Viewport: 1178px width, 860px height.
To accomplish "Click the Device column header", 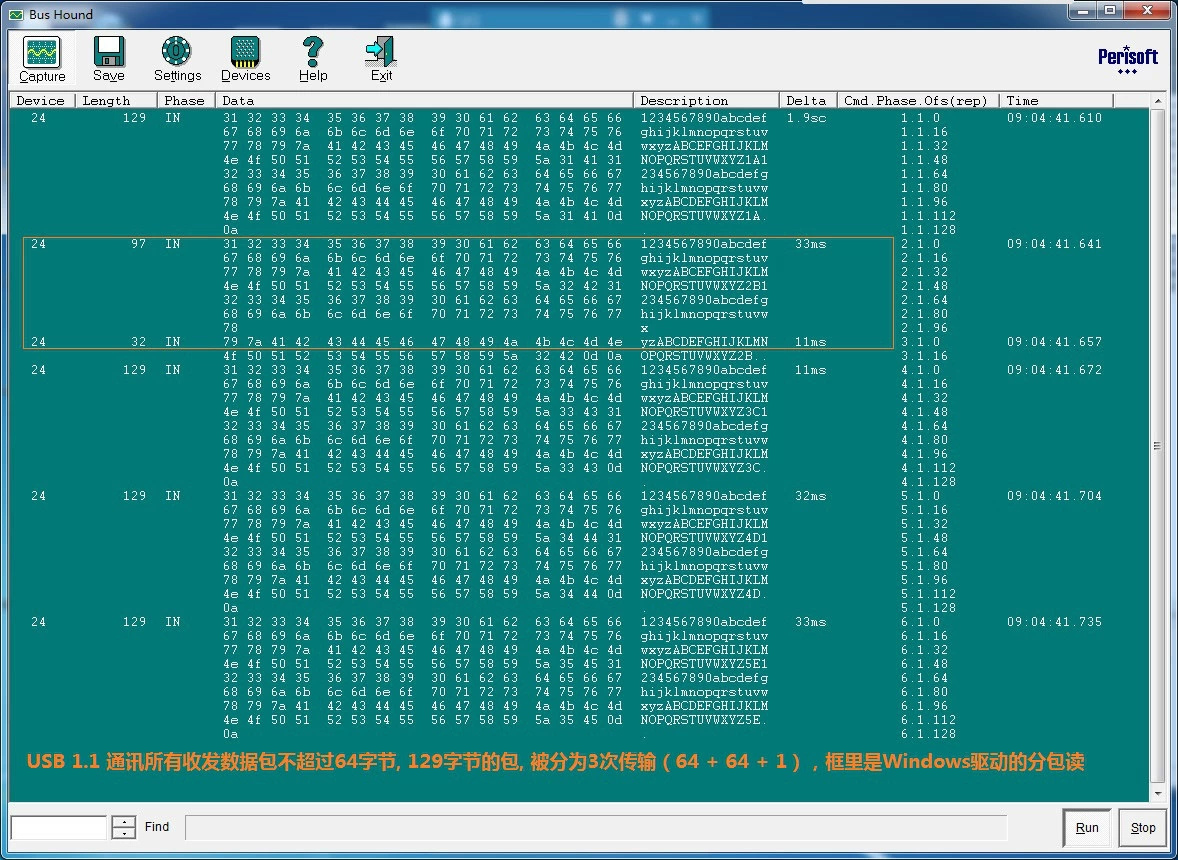I will click(x=42, y=101).
